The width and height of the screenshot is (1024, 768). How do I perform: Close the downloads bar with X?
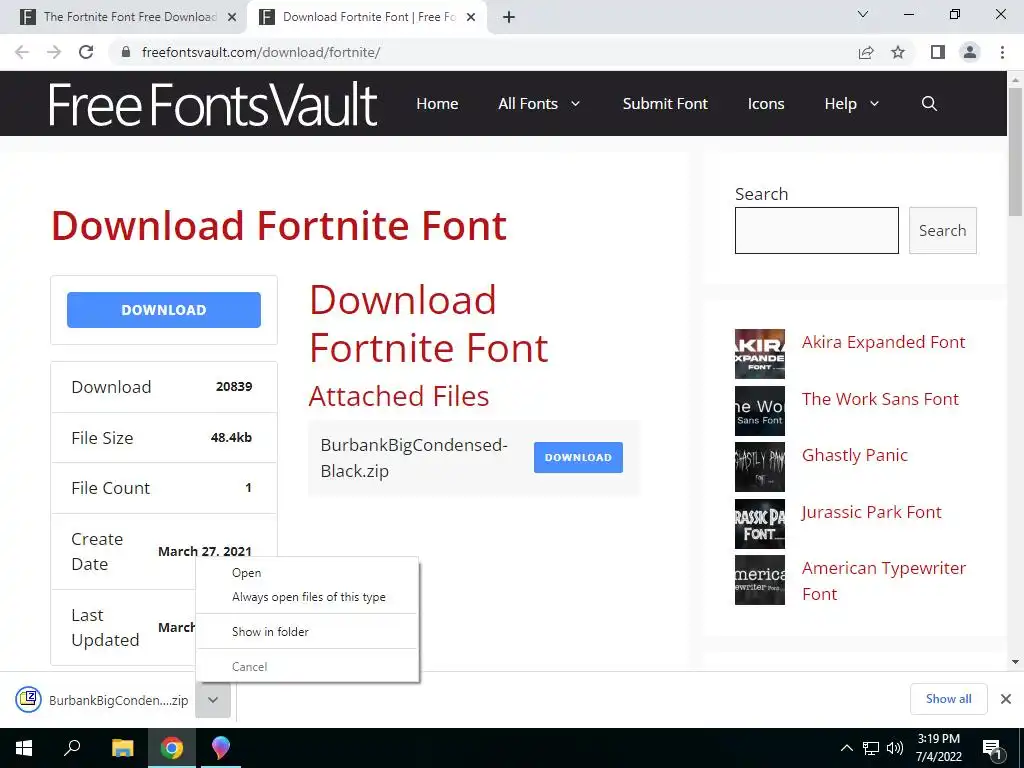pyautogui.click(x=1006, y=699)
